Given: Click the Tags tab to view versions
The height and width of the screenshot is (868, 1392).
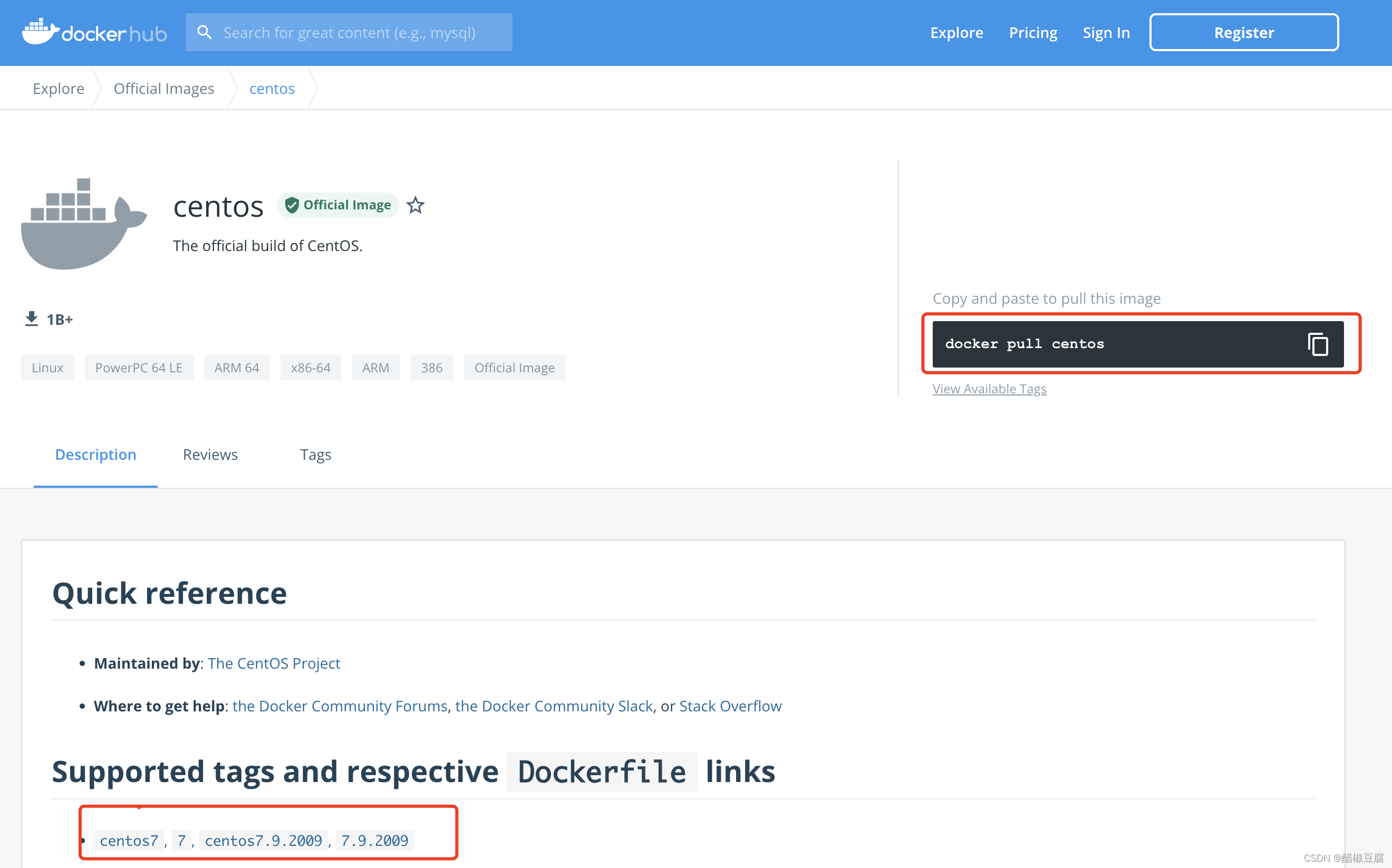Looking at the screenshot, I should 314,455.
